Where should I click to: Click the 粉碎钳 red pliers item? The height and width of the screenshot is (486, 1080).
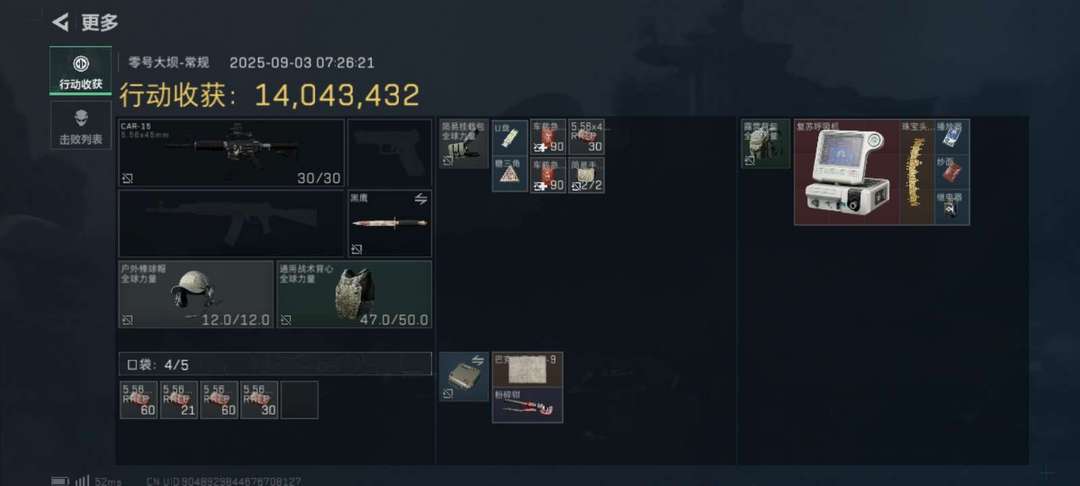(528, 405)
